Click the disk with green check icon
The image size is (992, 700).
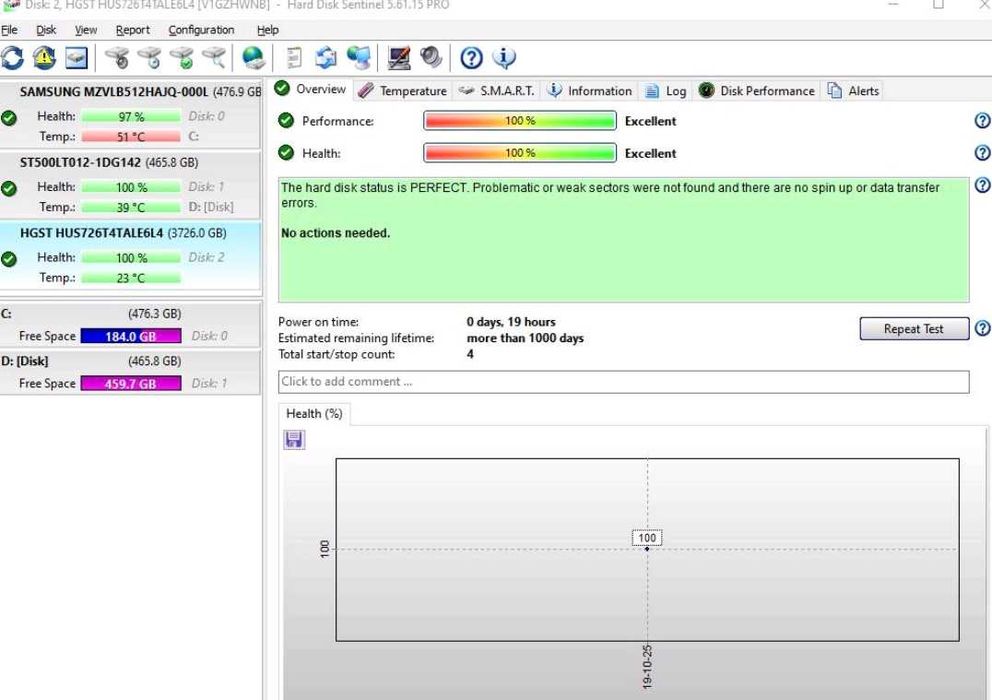click(182, 58)
